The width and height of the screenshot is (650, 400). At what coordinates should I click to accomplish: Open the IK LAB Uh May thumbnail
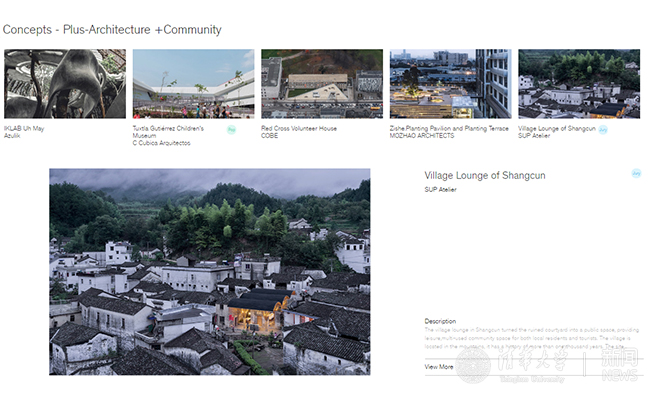(65, 84)
